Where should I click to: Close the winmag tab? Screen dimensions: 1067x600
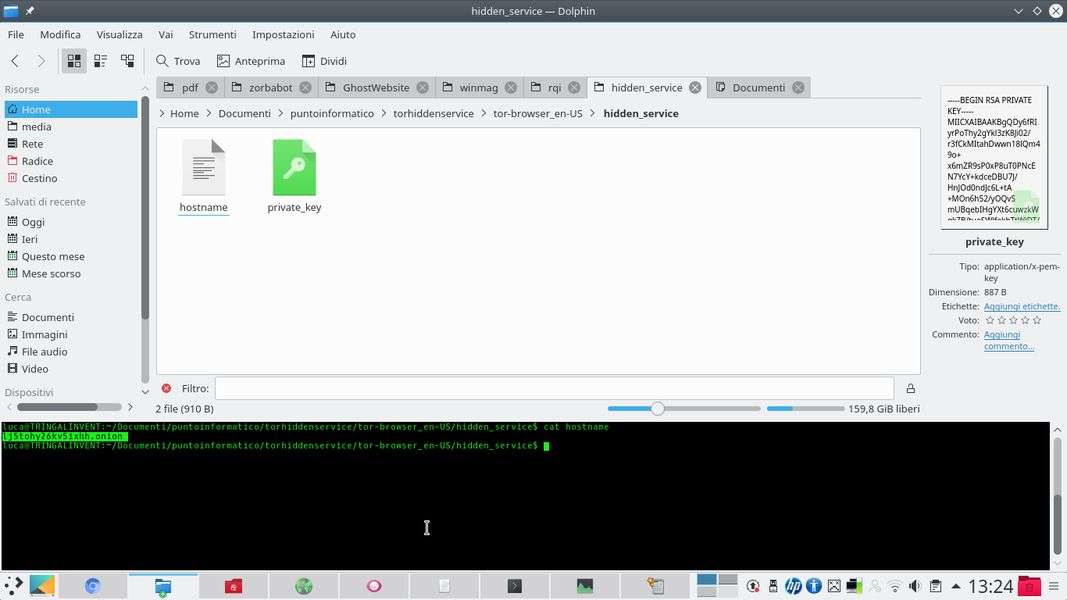tap(511, 88)
